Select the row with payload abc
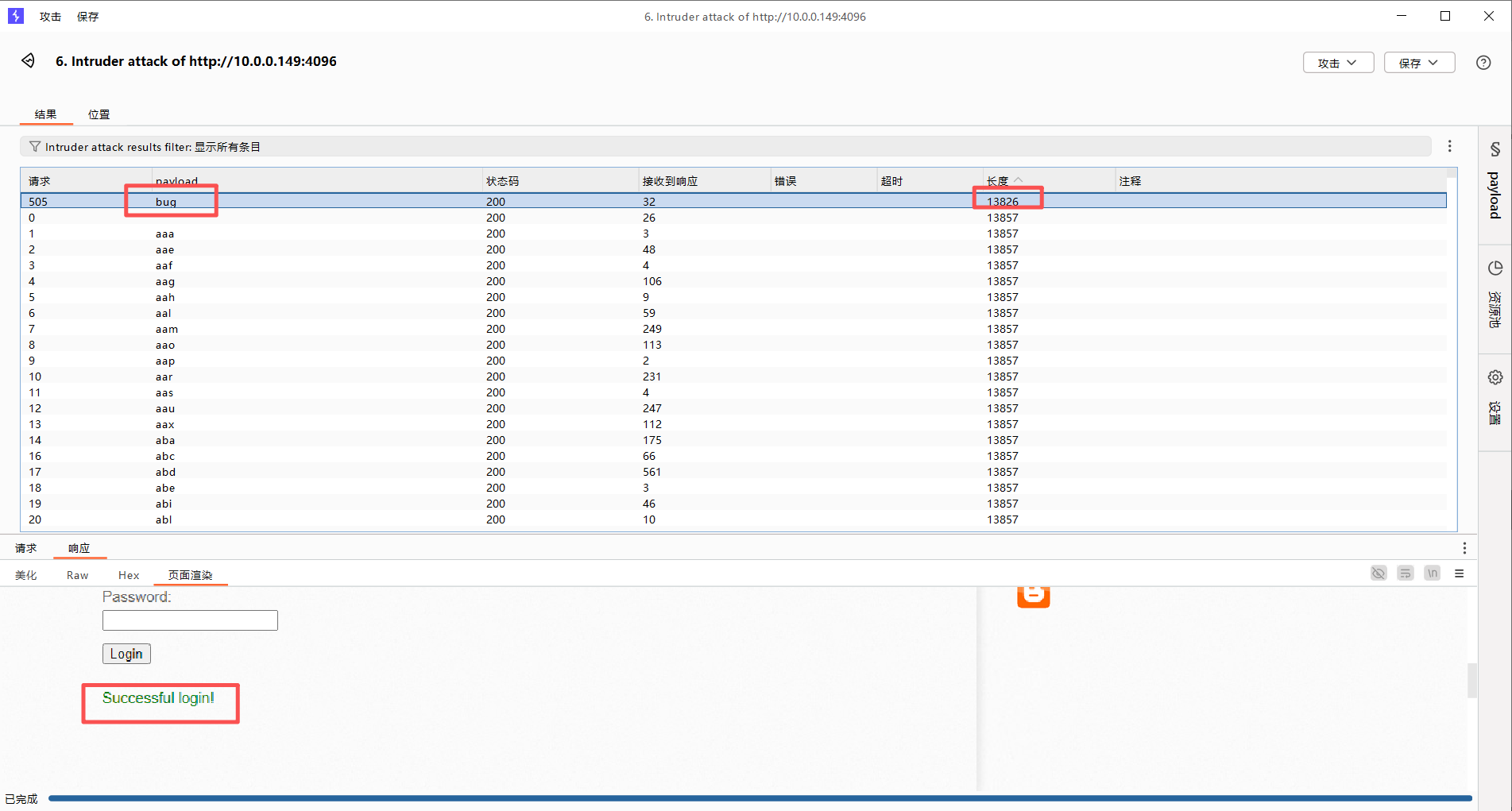The height and width of the screenshot is (811, 1512). 733,456
